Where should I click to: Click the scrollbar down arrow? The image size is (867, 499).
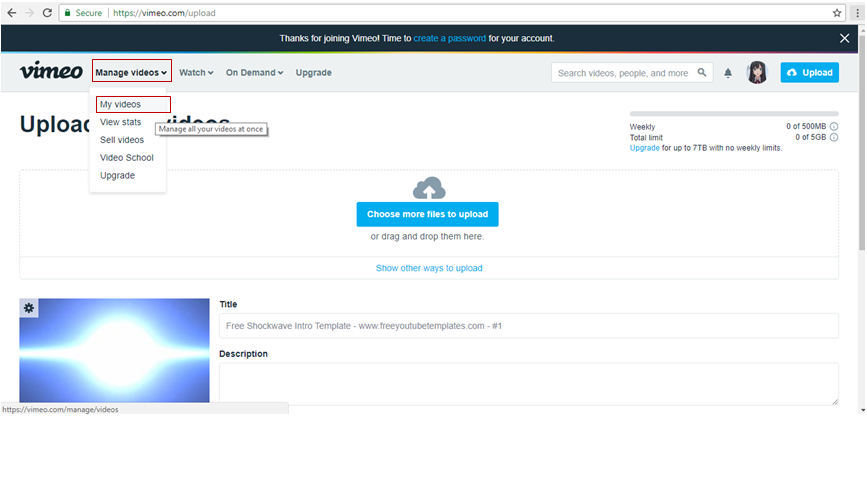[862, 410]
